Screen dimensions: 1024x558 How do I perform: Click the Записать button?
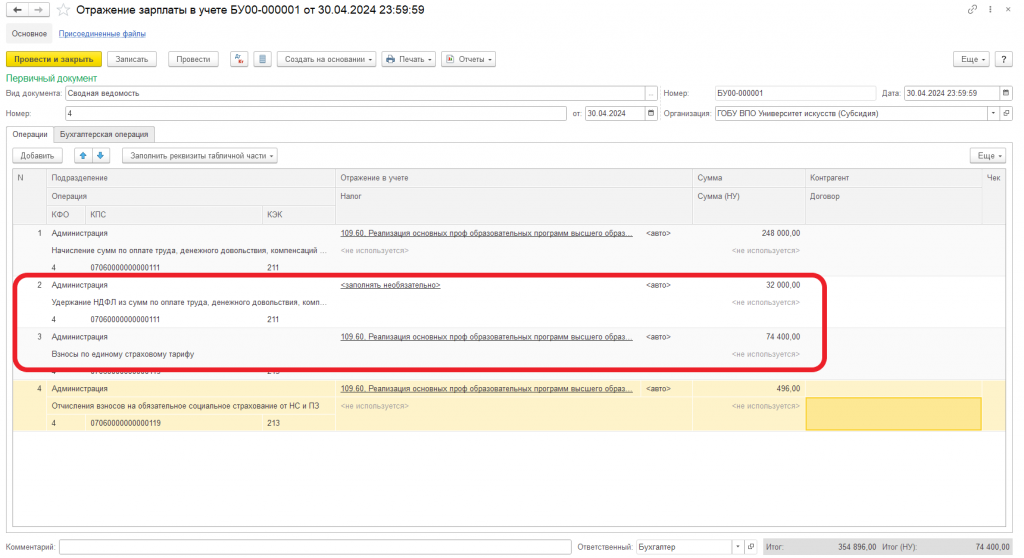[x=132, y=59]
